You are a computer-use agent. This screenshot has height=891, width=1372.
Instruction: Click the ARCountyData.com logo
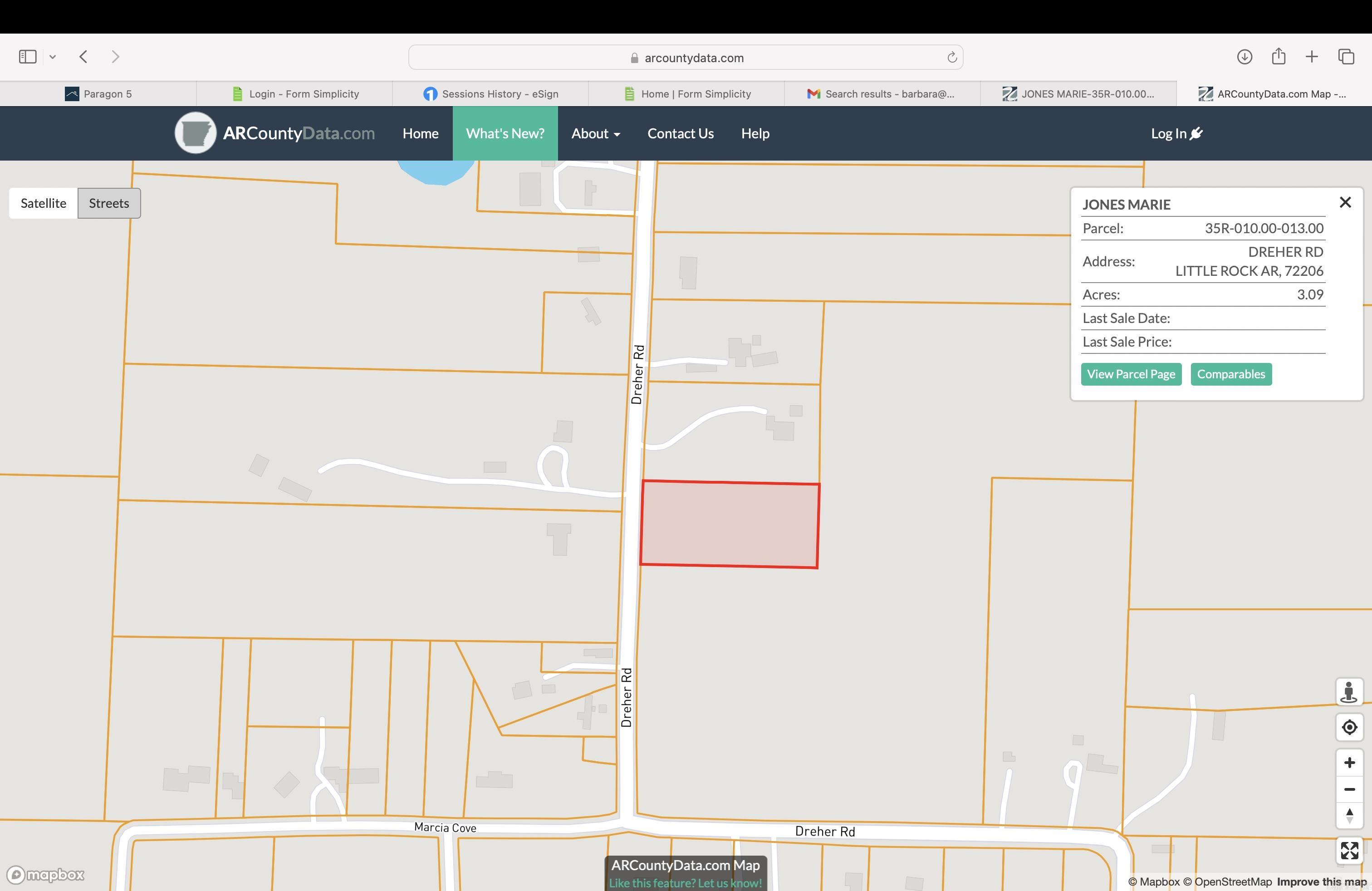[274, 133]
